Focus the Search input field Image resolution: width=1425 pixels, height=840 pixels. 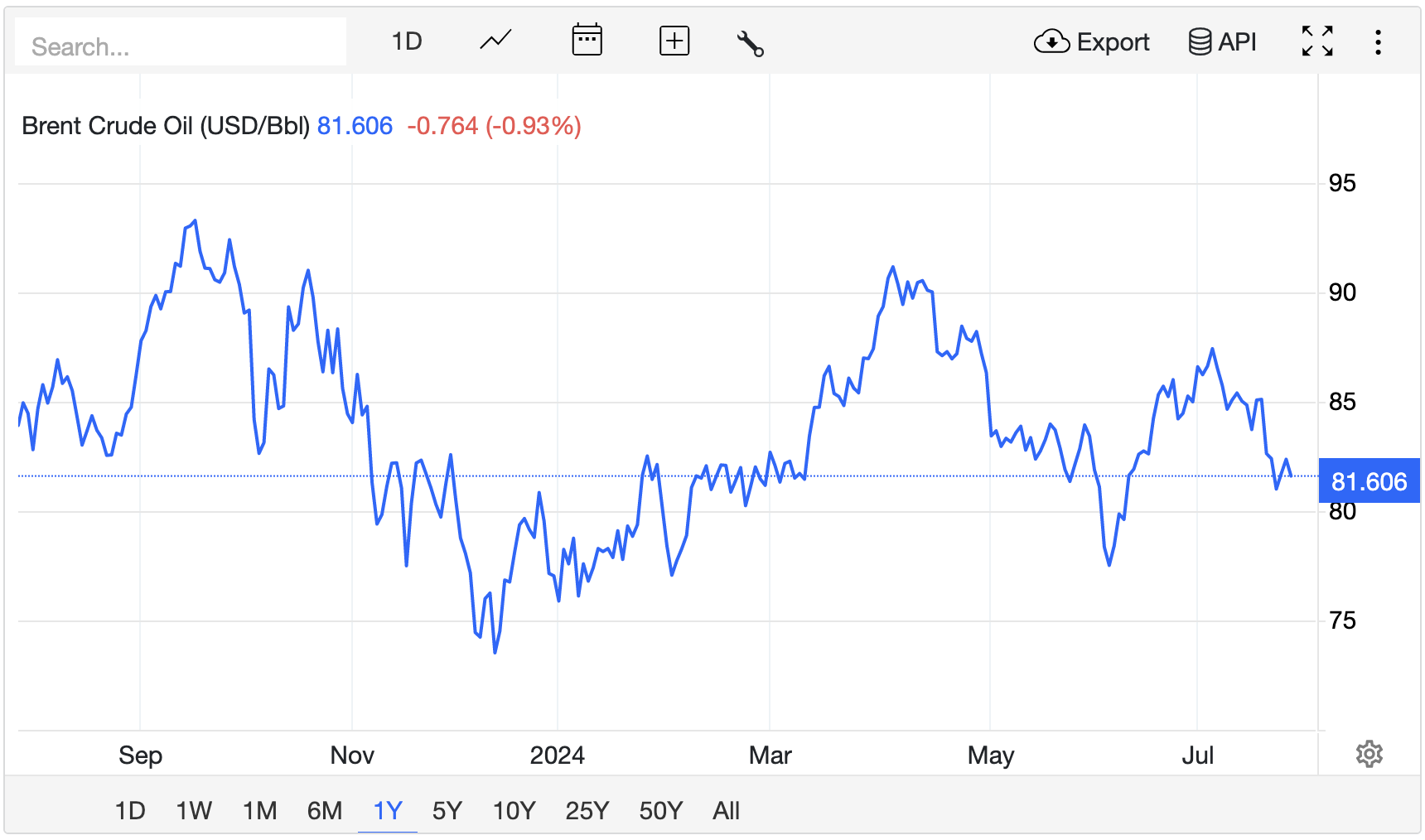click(x=181, y=42)
